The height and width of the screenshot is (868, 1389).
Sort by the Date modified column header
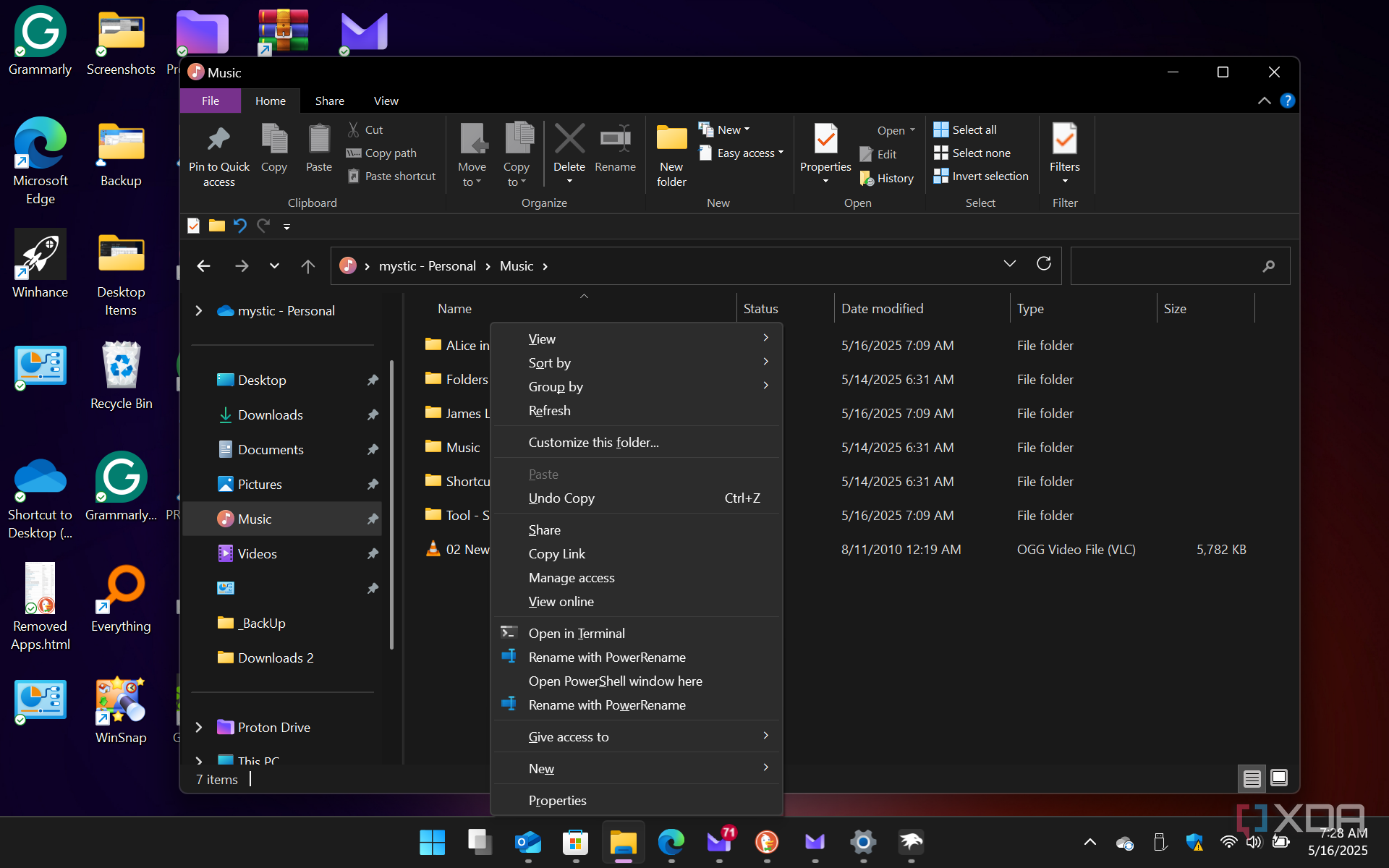[x=921, y=308]
